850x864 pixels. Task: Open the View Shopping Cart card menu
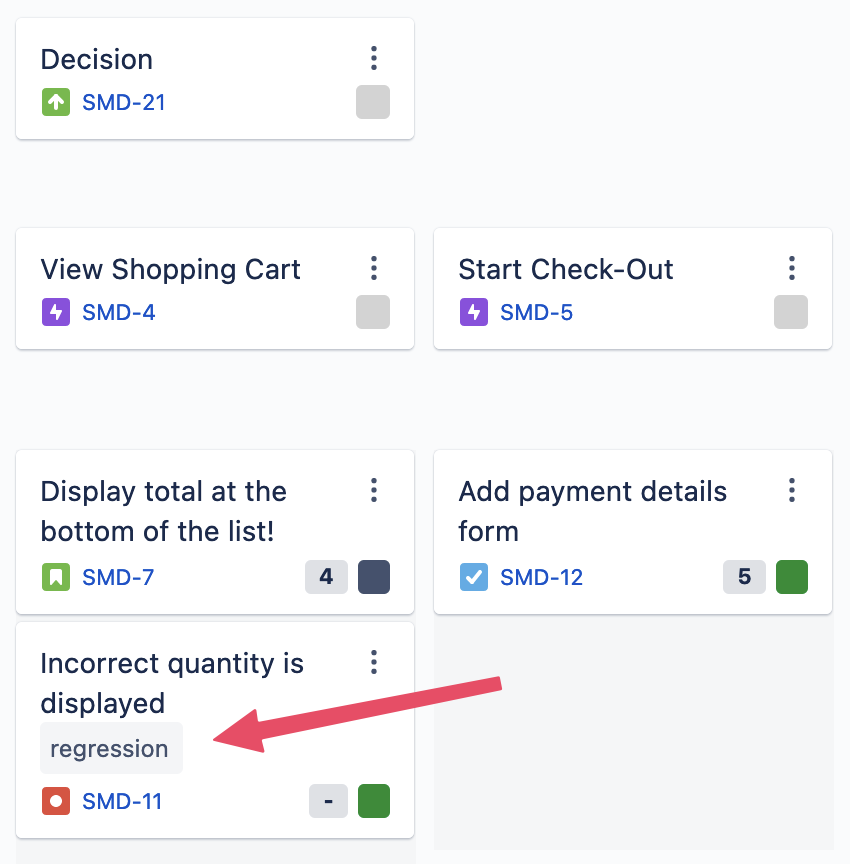[x=374, y=268]
